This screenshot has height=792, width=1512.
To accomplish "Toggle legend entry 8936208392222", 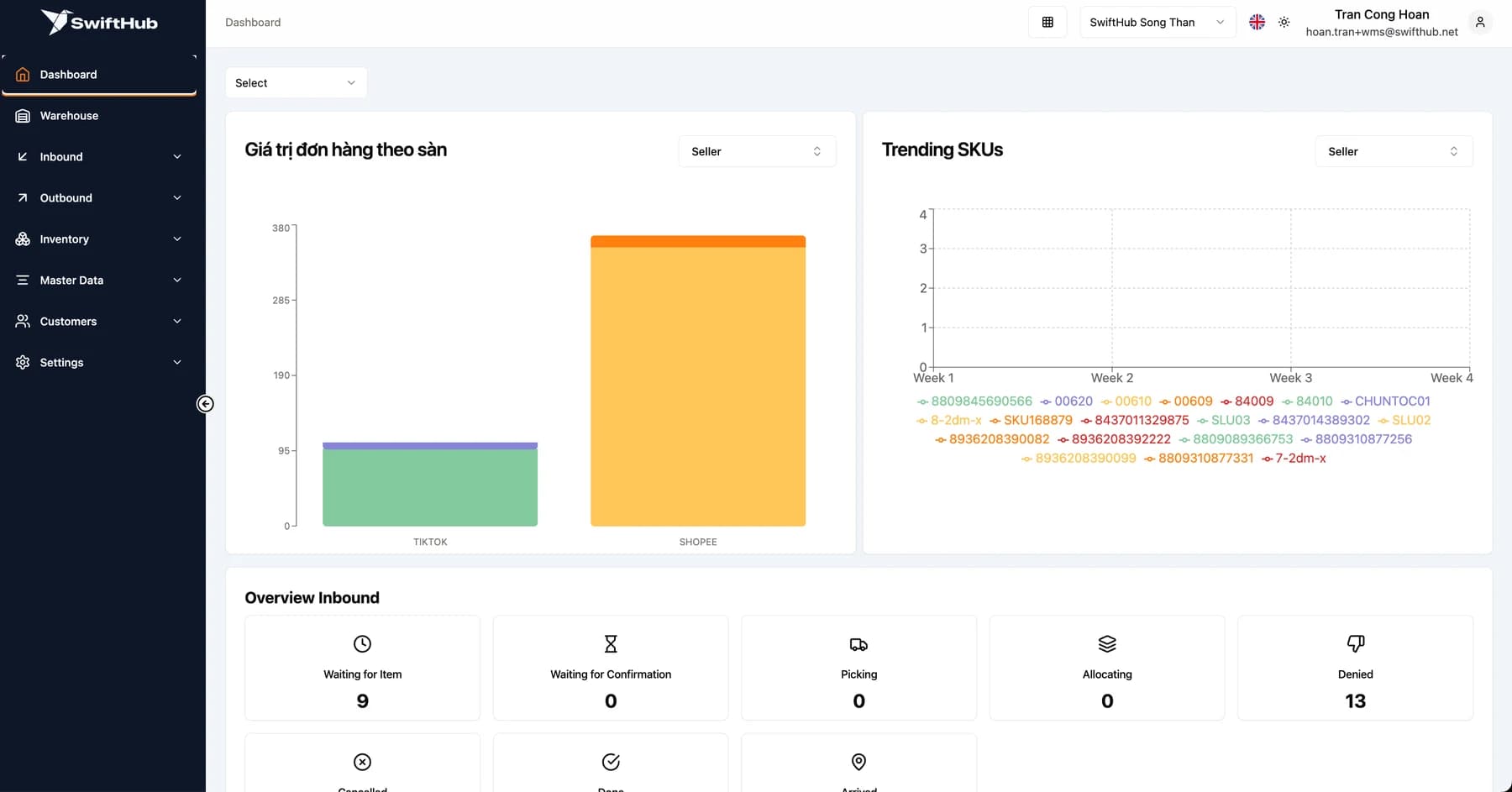I will pyautogui.click(x=1114, y=439).
